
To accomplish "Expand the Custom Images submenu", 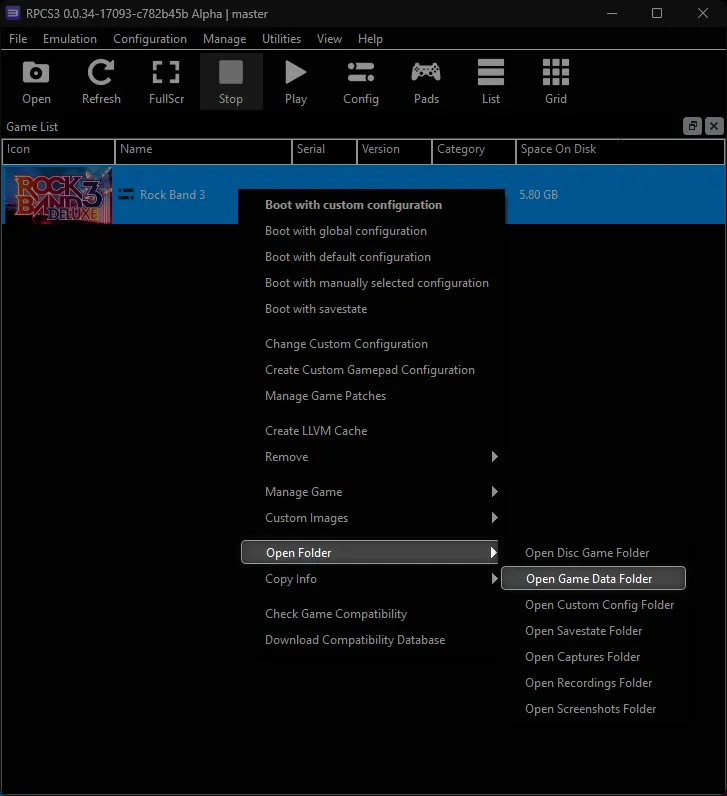I will click(x=371, y=517).
